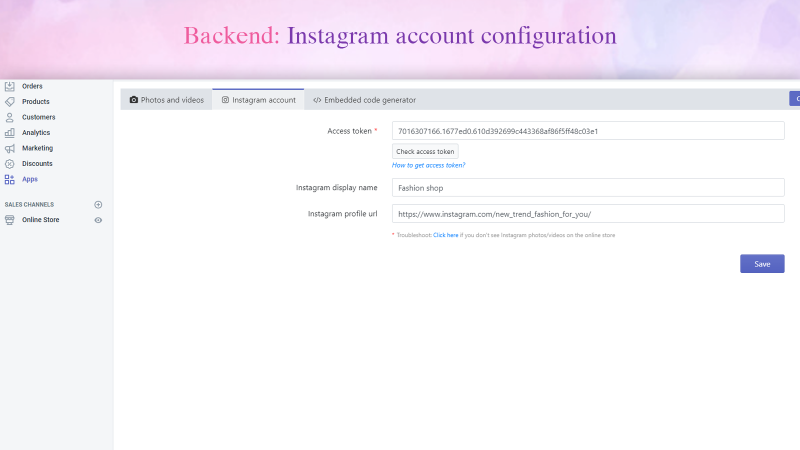Viewport: 800px width, 450px height.
Task: Switch to Photos and videos tab
Action: click(x=166, y=99)
